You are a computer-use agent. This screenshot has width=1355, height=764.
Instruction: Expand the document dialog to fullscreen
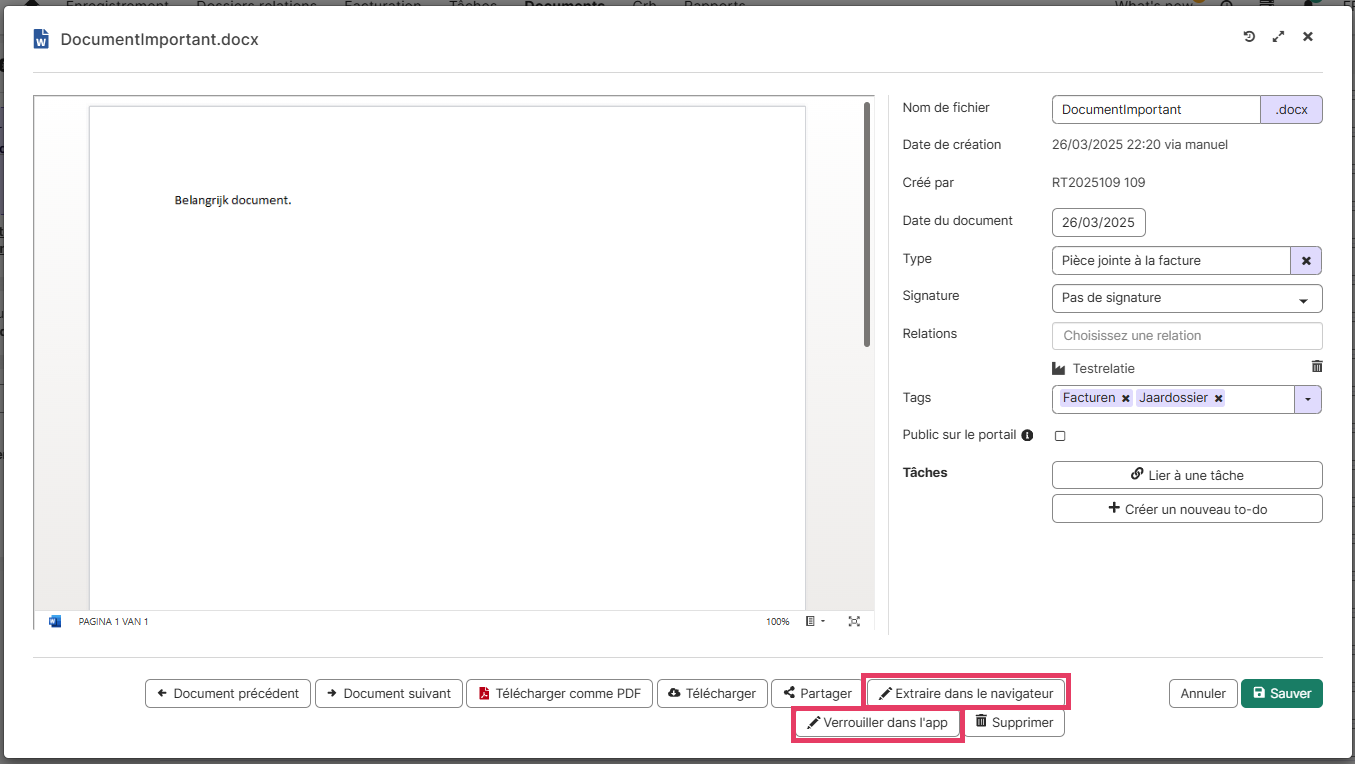[x=1278, y=37]
